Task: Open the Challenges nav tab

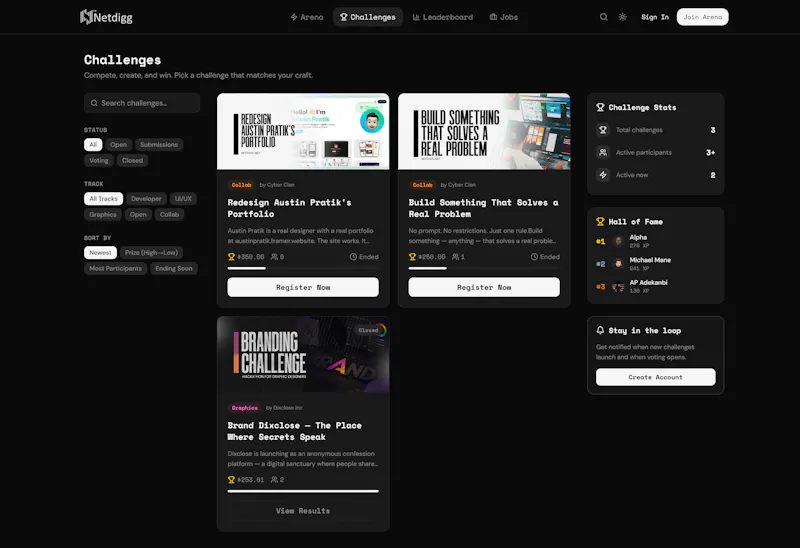Action: pos(368,17)
